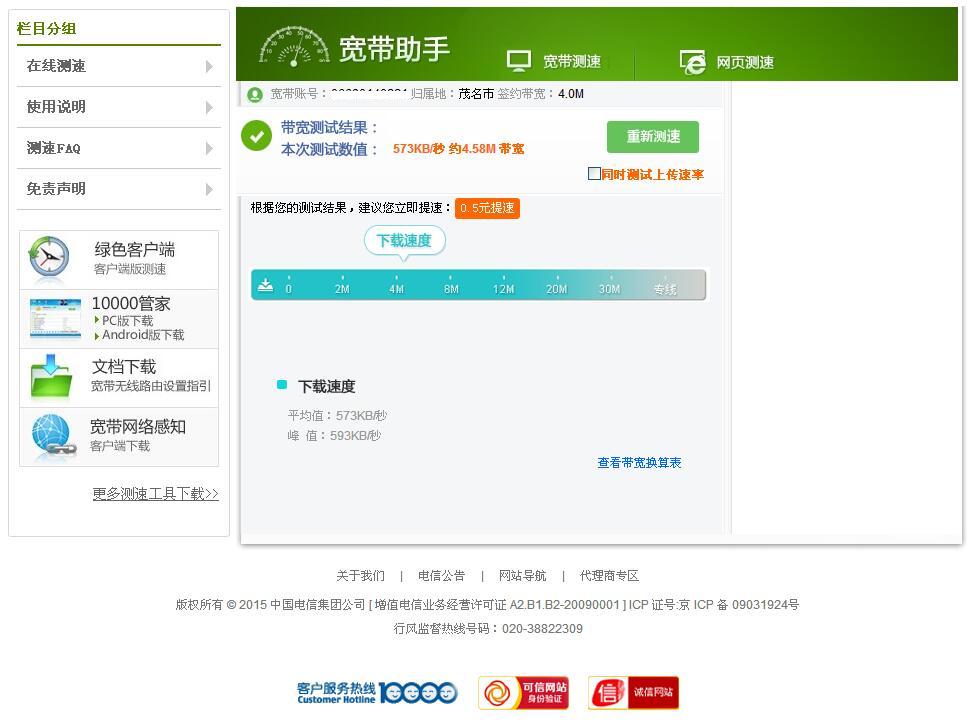This screenshot has width=967, height=722.
Task: Open 更多测速工具下载 link
Action: (155, 494)
